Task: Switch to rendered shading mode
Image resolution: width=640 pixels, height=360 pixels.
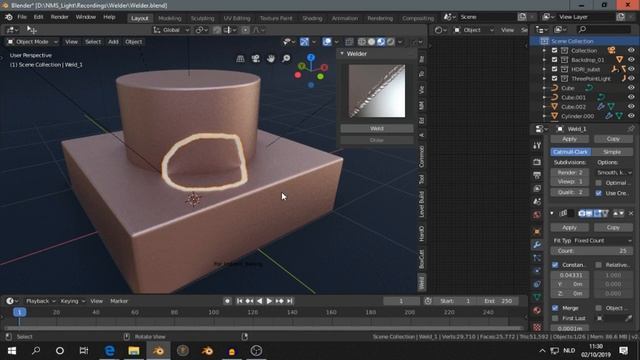Action: click(391, 42)
